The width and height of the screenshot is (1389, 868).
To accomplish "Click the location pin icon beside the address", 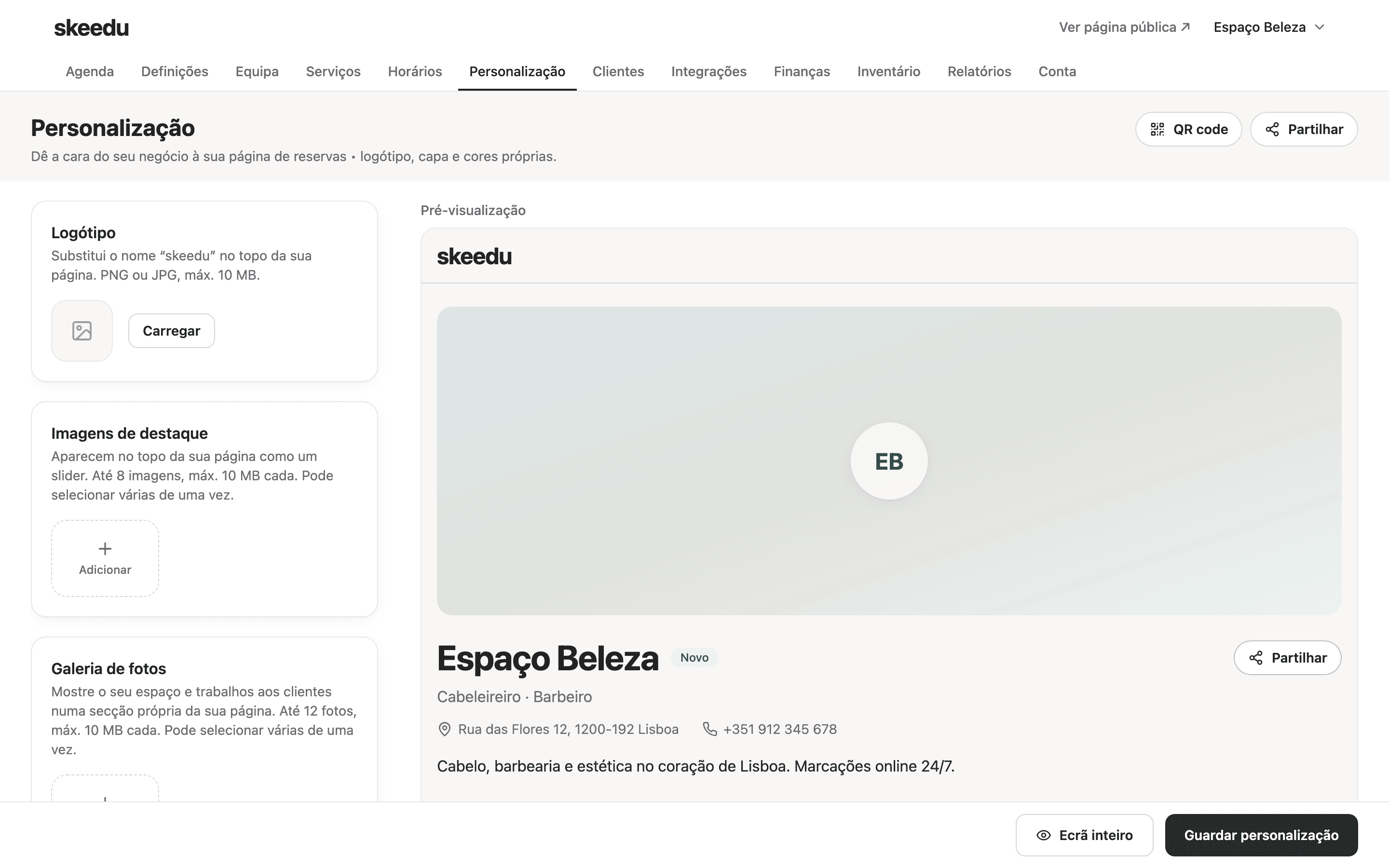I will 444,729.
